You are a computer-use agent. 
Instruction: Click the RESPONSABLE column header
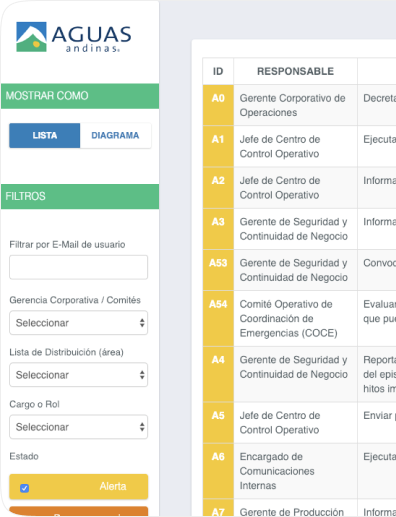point(295,71)
